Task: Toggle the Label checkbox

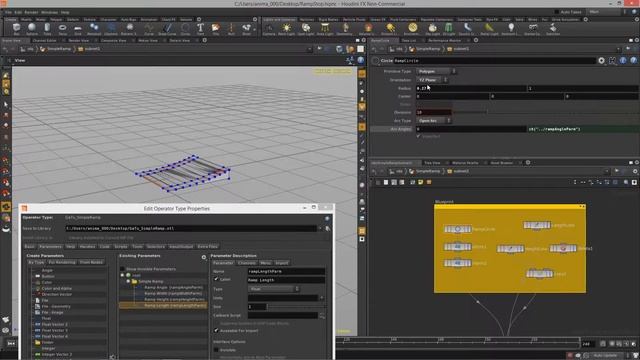Action: [216, 280]
